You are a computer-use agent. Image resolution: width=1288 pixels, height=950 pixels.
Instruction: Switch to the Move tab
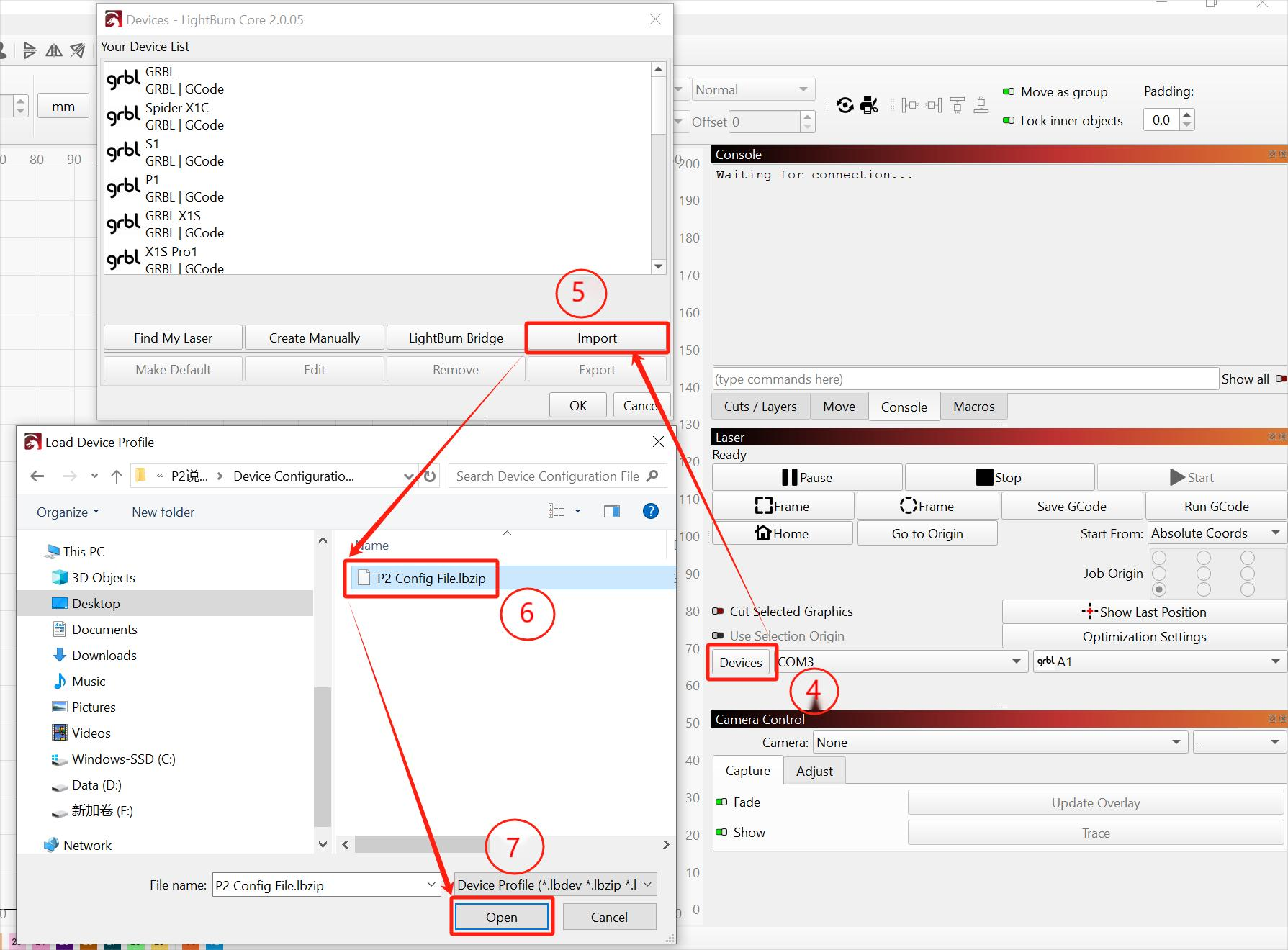tap(839, 407)
